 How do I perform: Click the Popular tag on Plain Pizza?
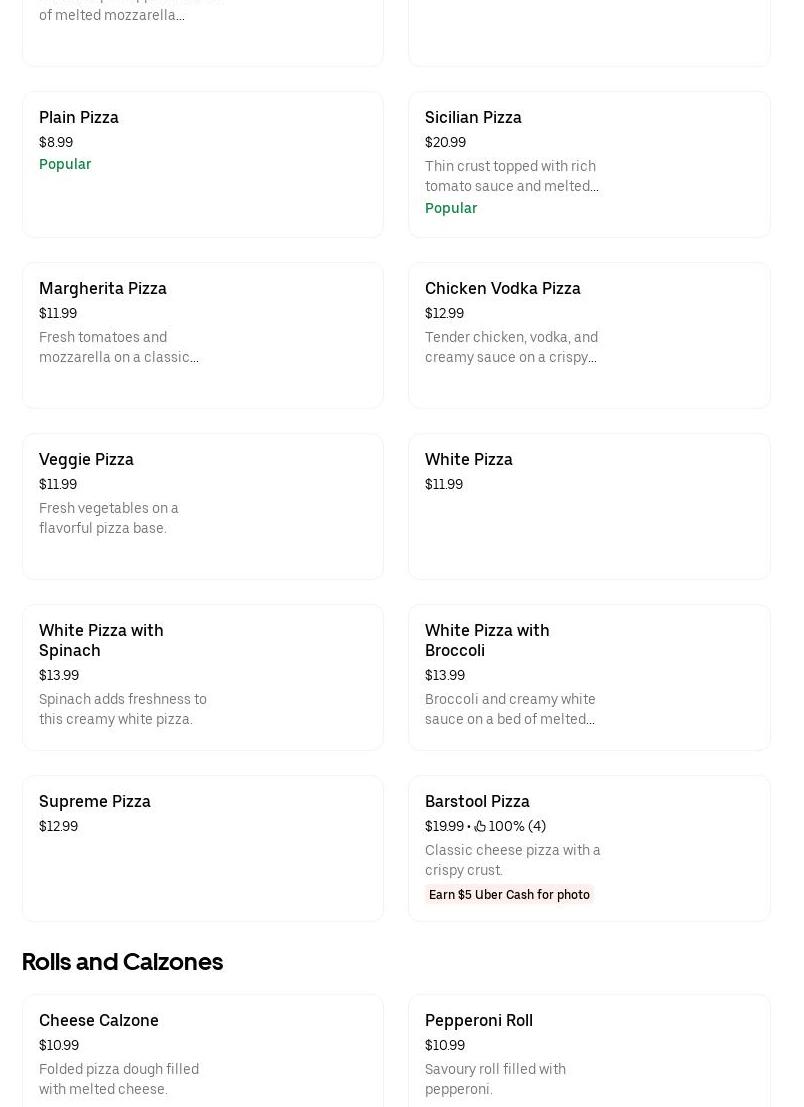point(65,164)
